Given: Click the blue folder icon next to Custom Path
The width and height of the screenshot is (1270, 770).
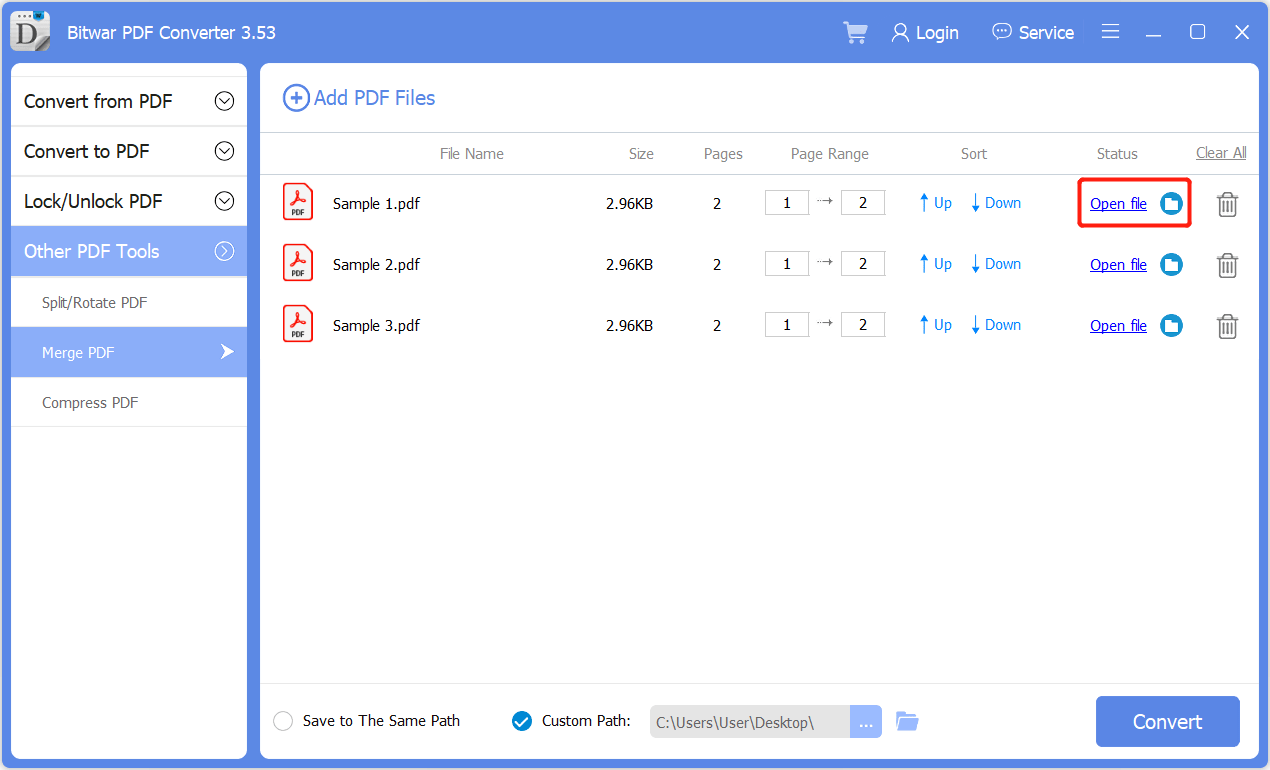Looking at the screenshot, I should point(907,720).
